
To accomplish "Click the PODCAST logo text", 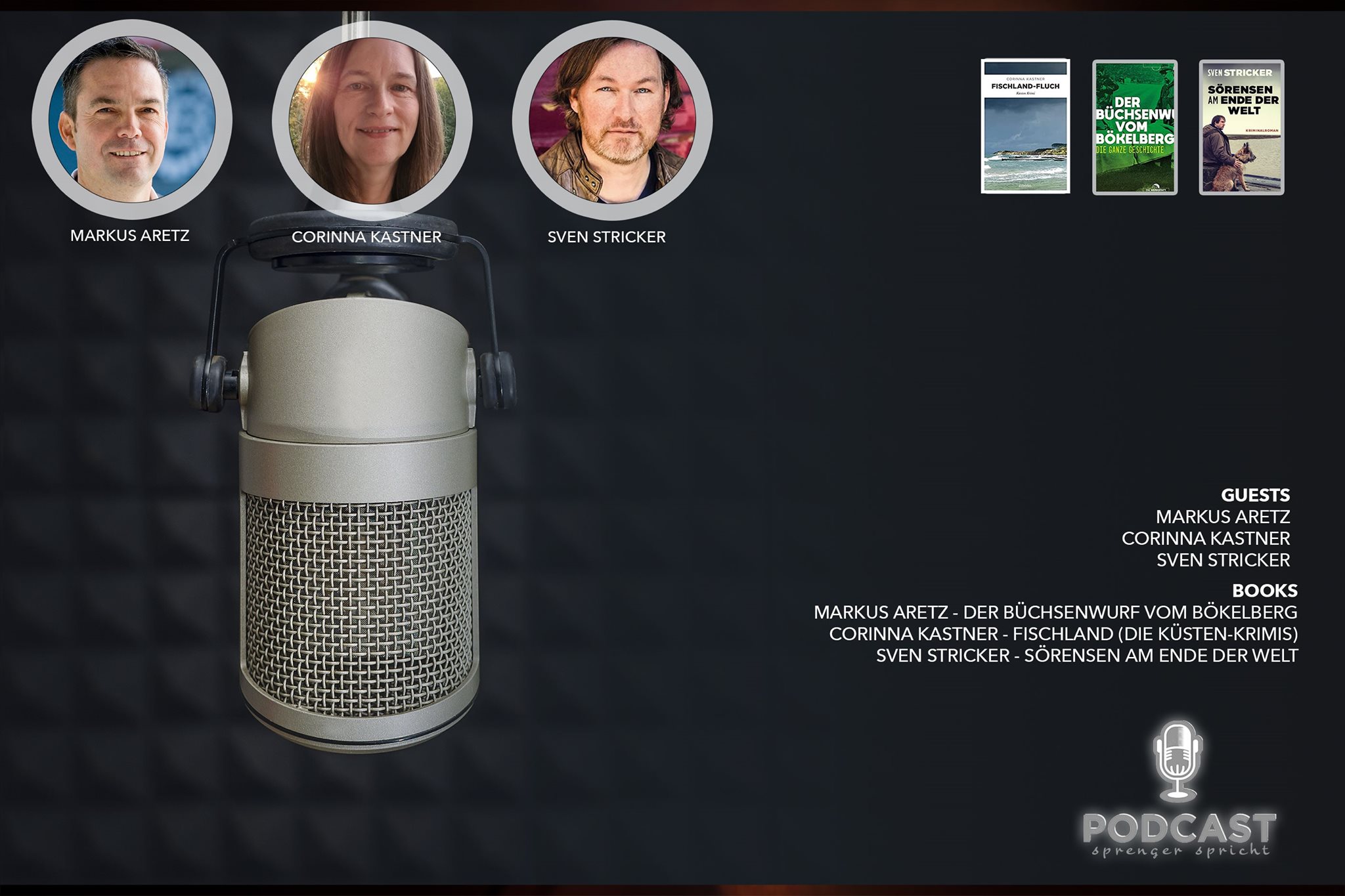I will 1179,827.
